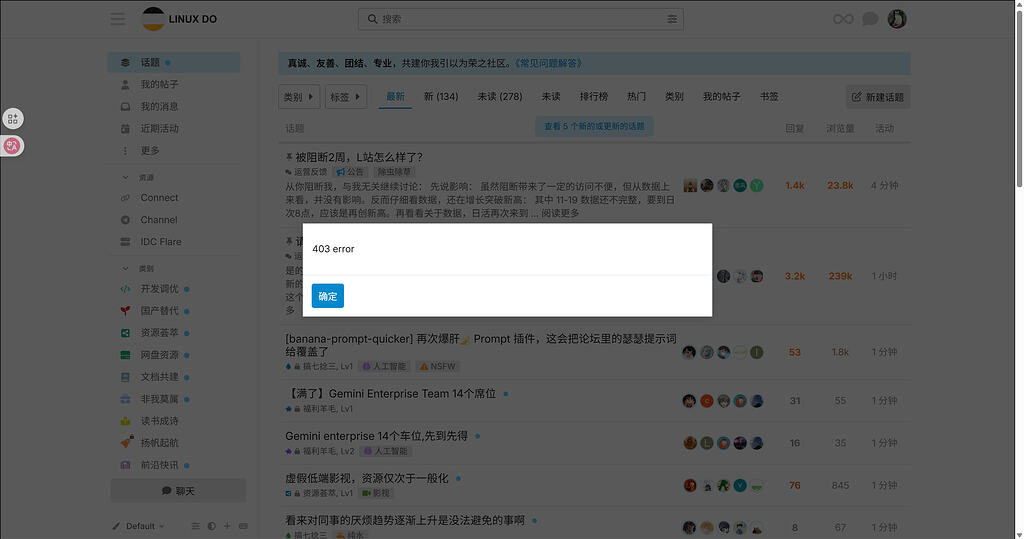Click the 影视 tag
This screenshot has height=539, width=1024.
pos(376,493)
